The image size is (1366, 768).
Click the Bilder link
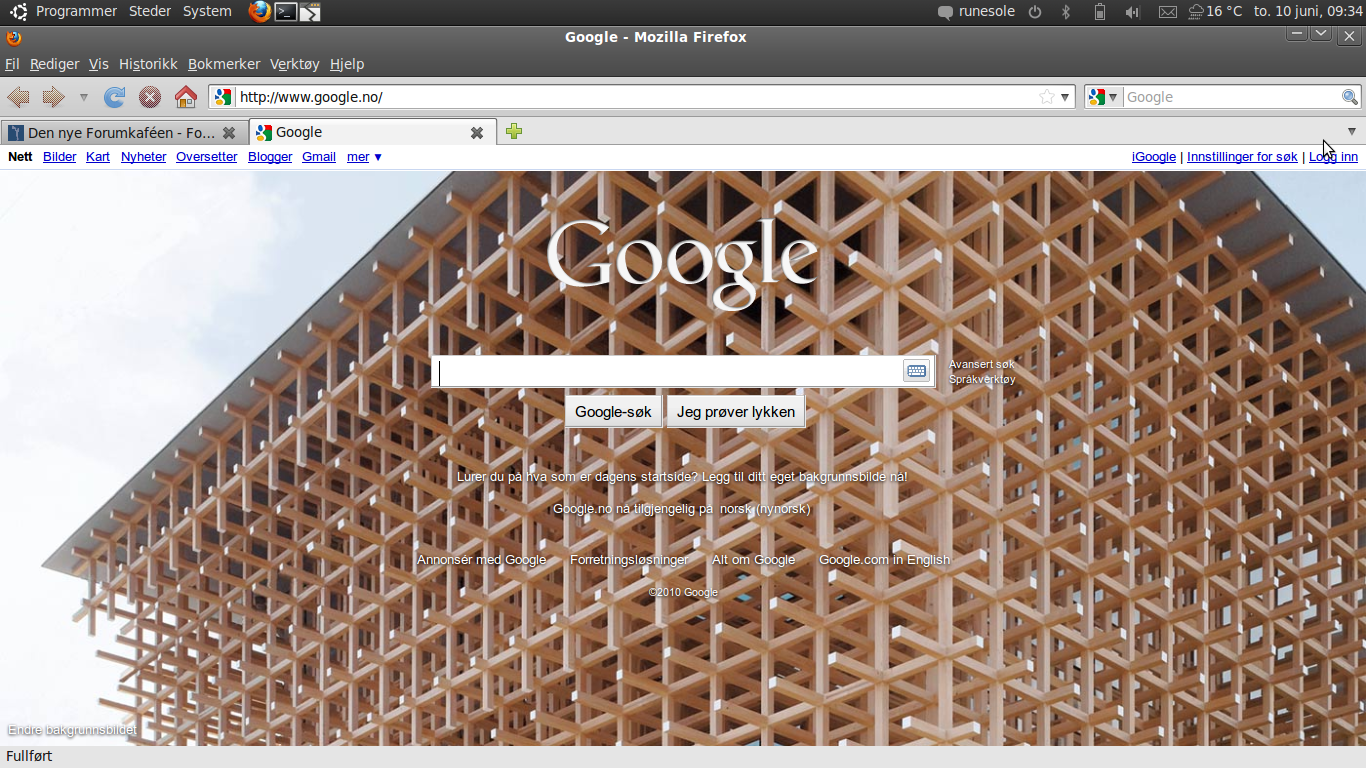[x=60, y=157]
